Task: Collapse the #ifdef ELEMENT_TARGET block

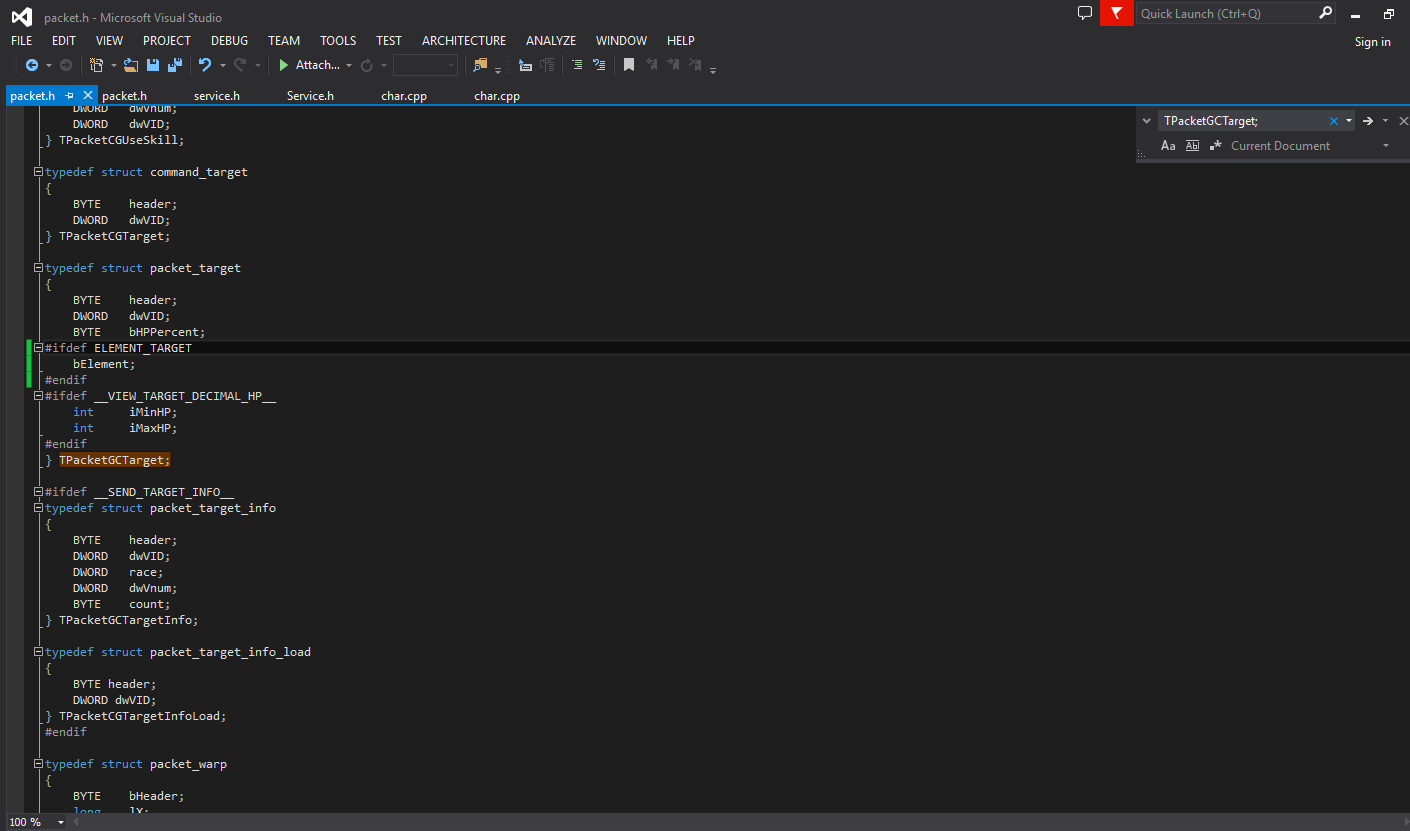Action: click(x=38, y=348)
